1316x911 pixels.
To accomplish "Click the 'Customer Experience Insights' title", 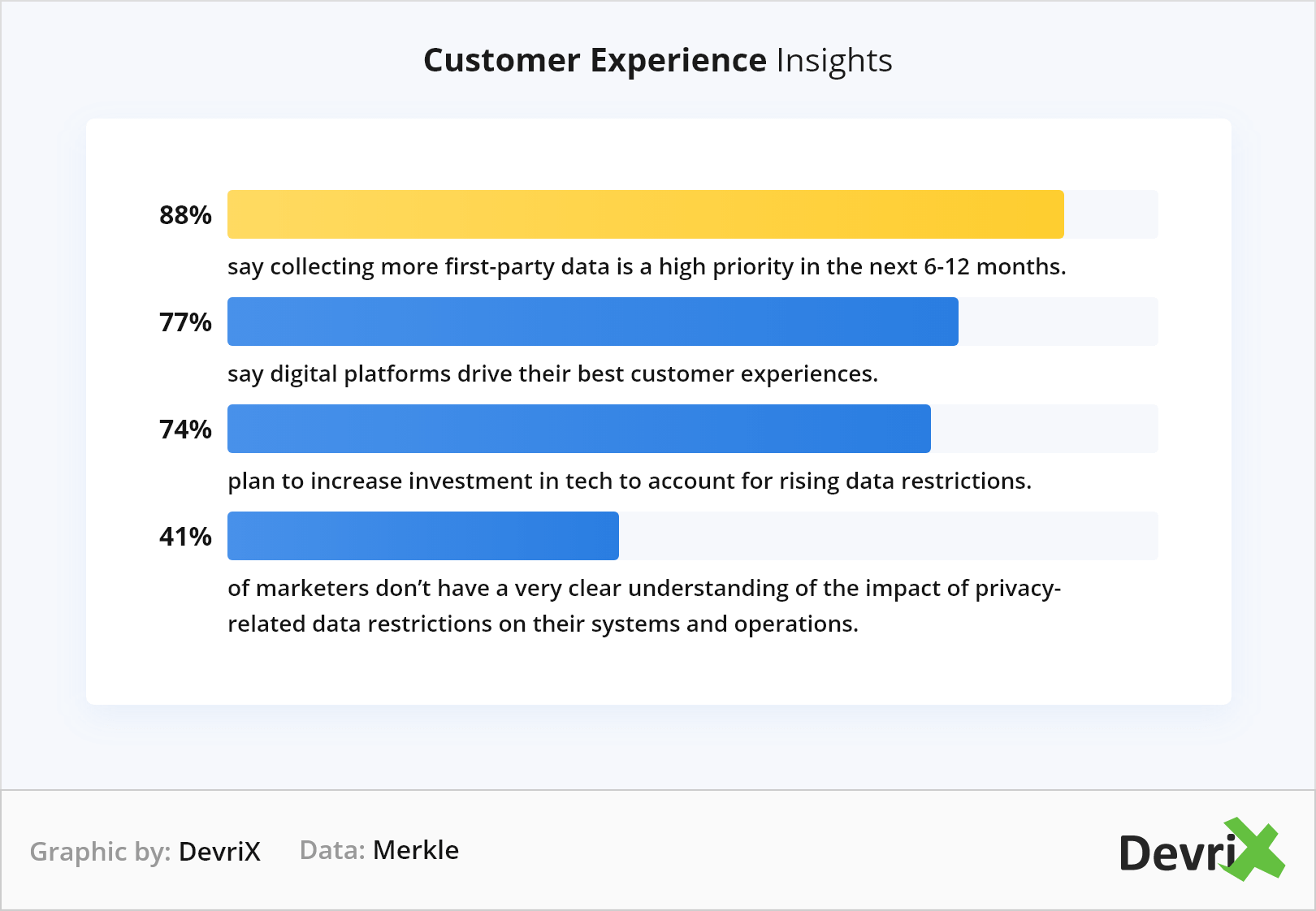I will (x=657, y=61).
